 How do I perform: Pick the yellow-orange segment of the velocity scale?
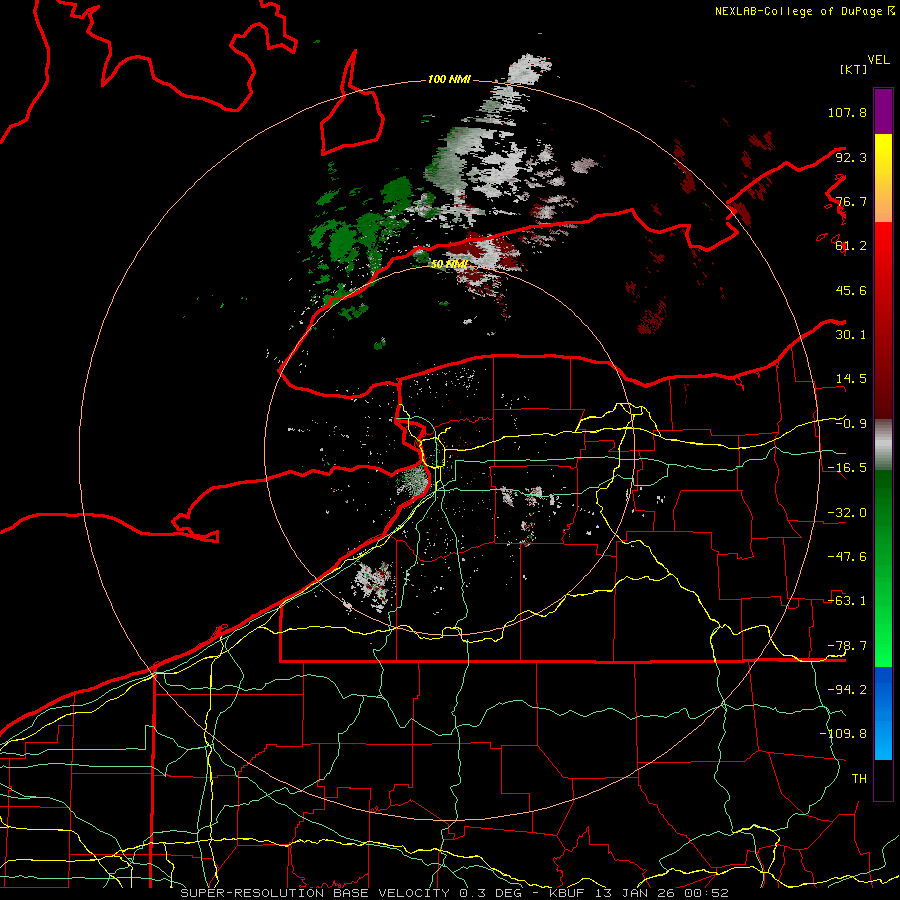pos(883,178)
